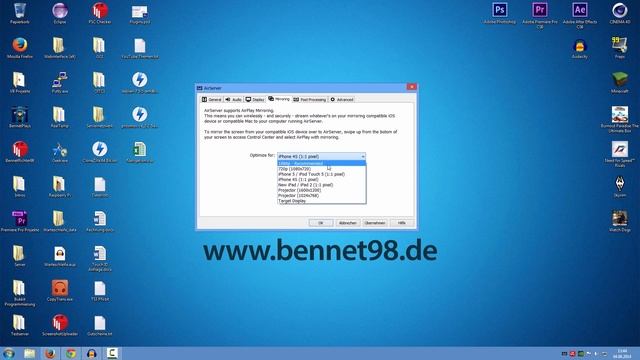Open Firefox from the taskbar
Screen dimensions: 640x360
pyautogui.click(x=50, y=353)
